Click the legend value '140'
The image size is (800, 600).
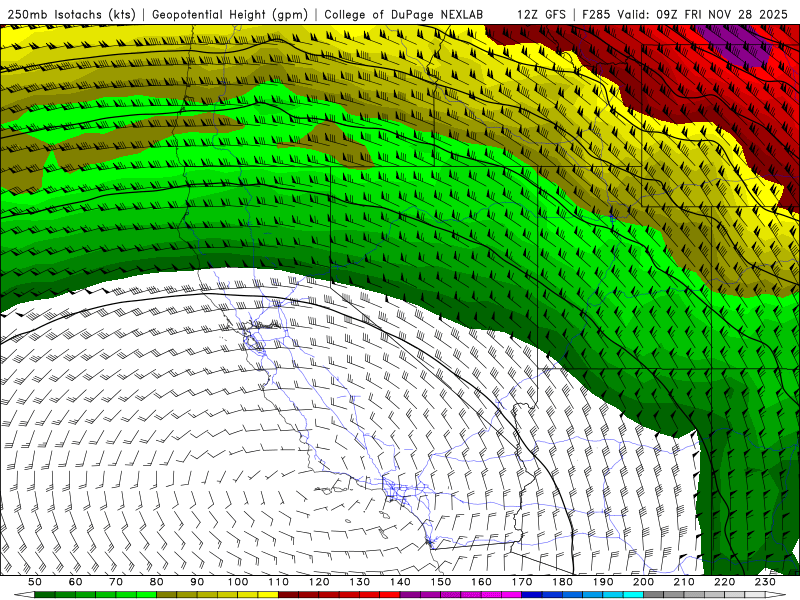400,582
